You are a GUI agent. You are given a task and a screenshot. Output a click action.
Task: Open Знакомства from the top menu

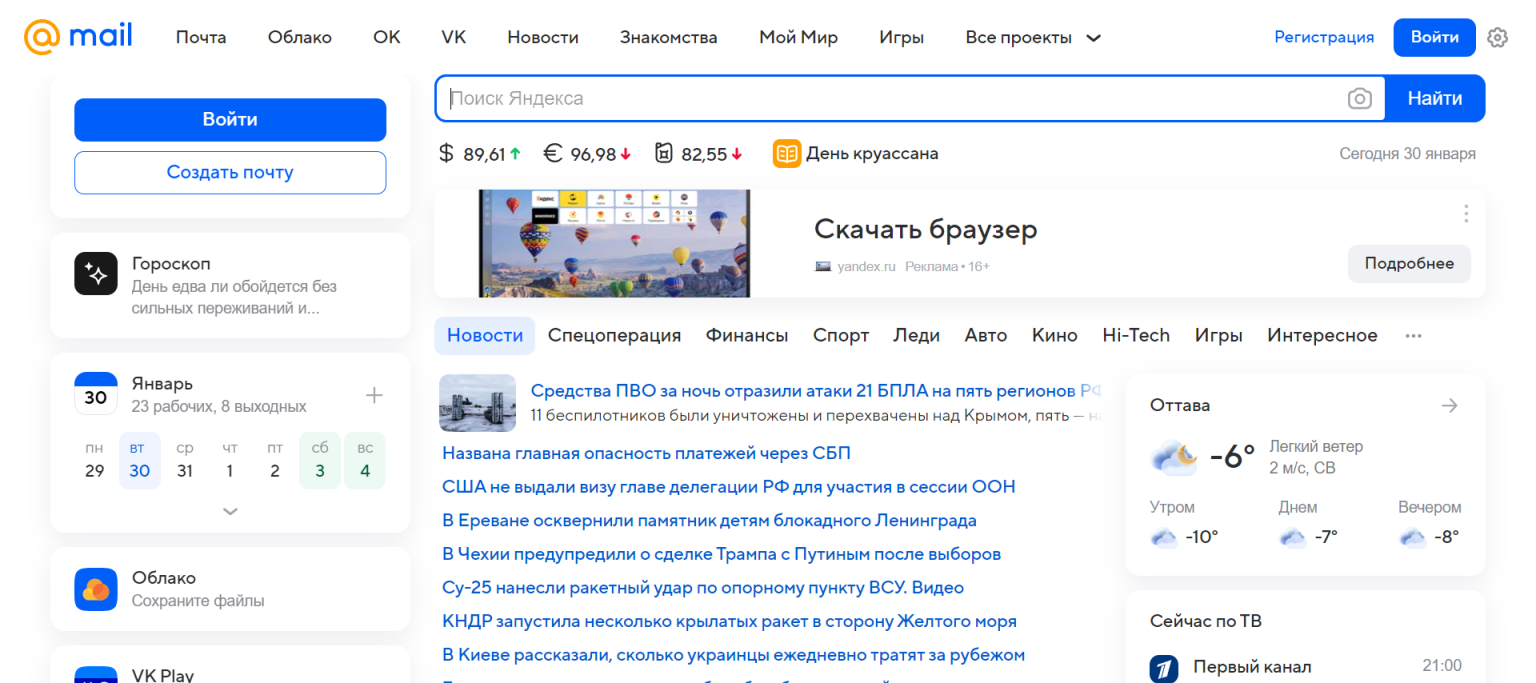pyautogui.click(x=668, y=37)
